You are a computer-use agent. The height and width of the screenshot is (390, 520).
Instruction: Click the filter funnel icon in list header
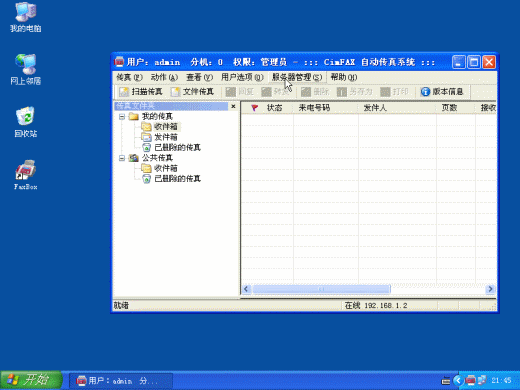coord(254,108)
